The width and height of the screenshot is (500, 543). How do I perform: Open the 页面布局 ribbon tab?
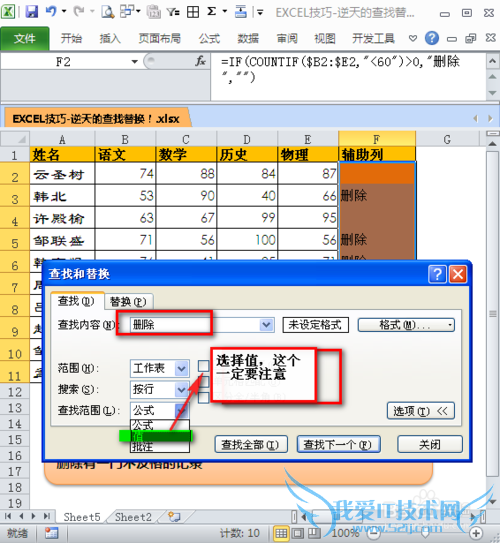coord(160,38)
